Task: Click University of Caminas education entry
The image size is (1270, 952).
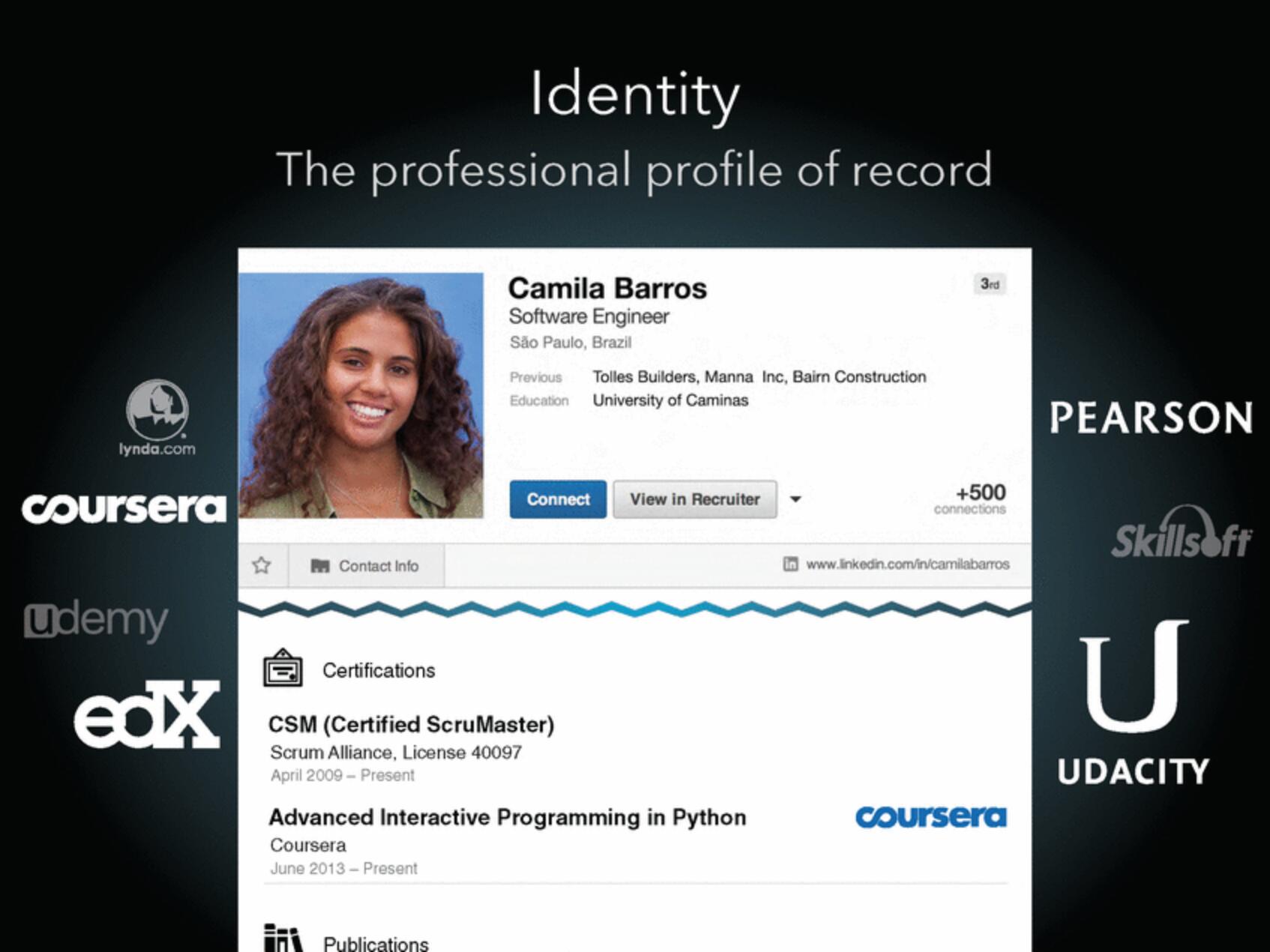Action: [670, 400]
